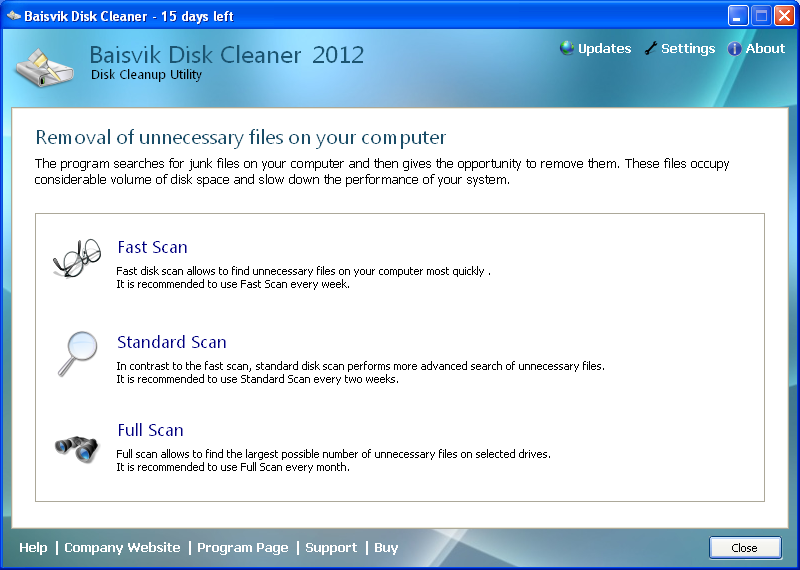Click the Close button at bottom right
Screen dimensions: 800x570
click(x=745, y=548)
